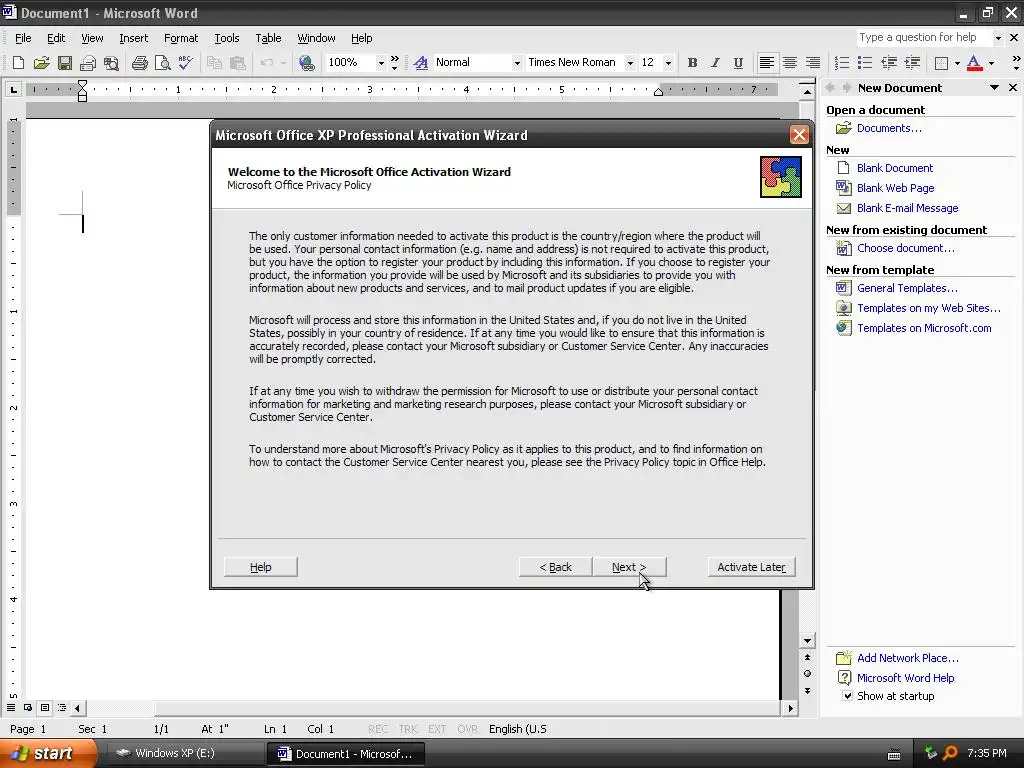Click the Insert Hyperlink globe icon
The image size is (1024, 768).
[306, 63]
